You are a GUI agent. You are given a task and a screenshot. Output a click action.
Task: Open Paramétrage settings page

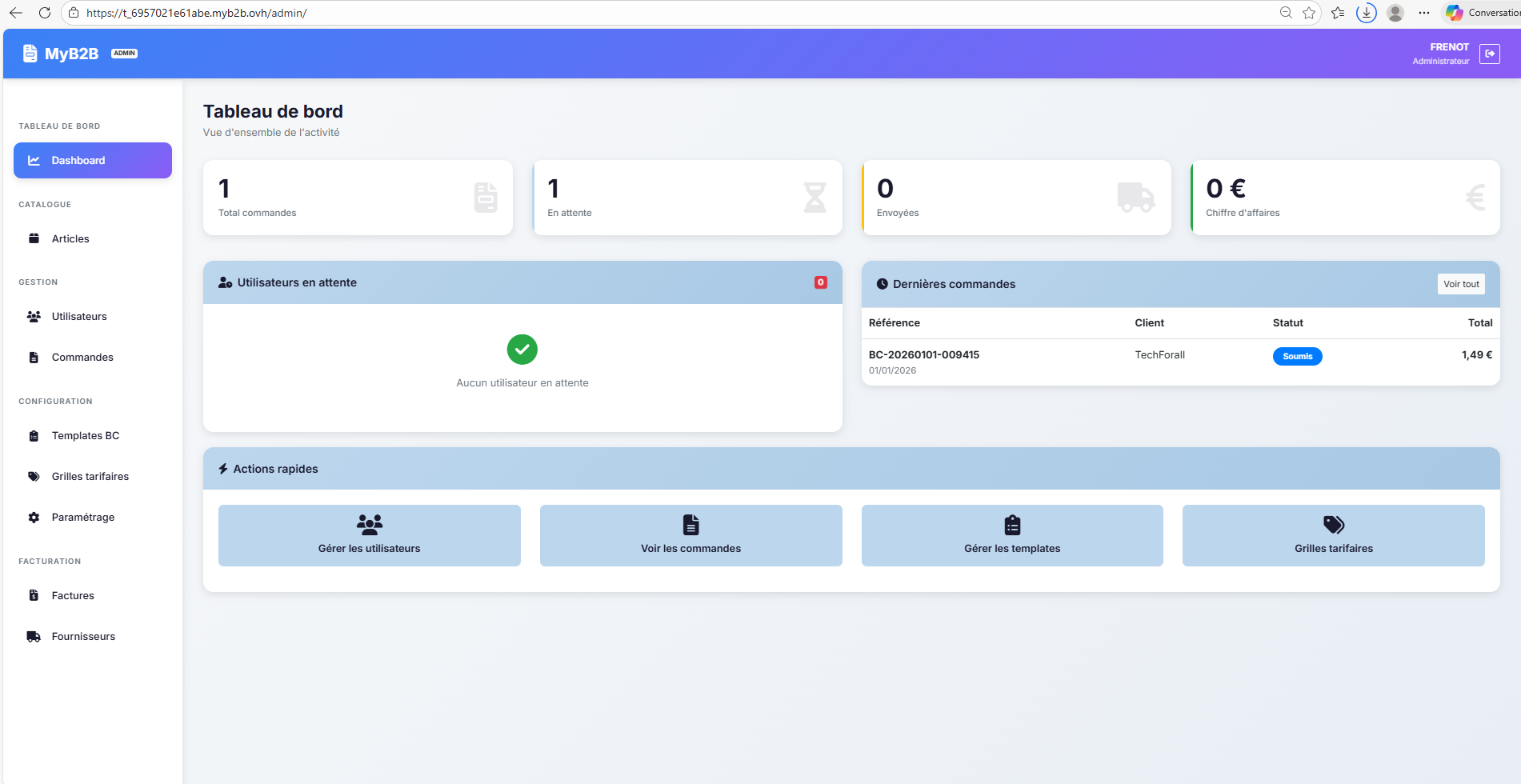tap(83, 517)
